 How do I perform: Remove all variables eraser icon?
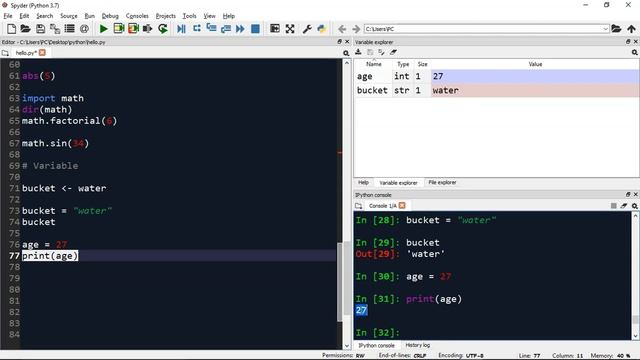[x=393, y=52]
